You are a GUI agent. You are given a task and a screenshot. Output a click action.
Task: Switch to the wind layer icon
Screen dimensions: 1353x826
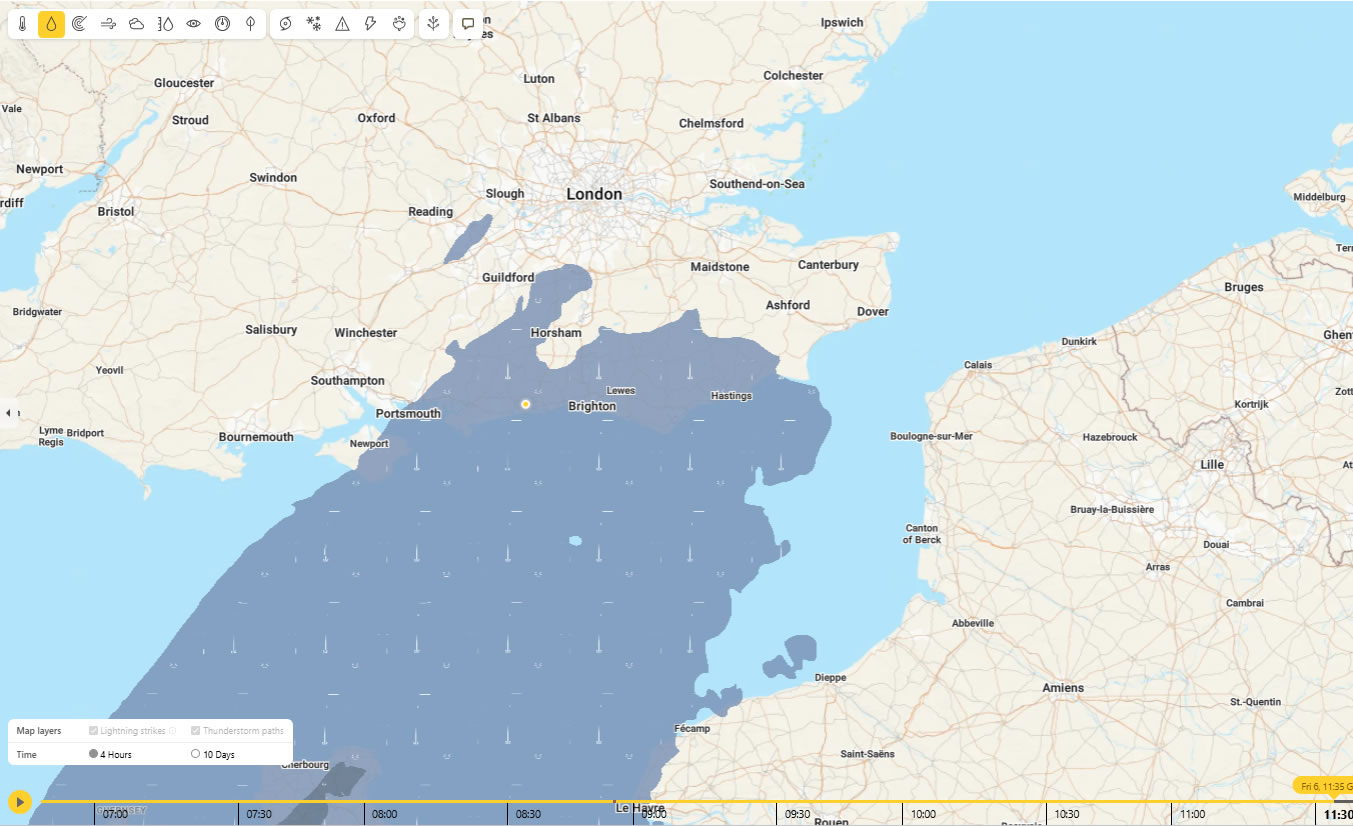(108, 24)
